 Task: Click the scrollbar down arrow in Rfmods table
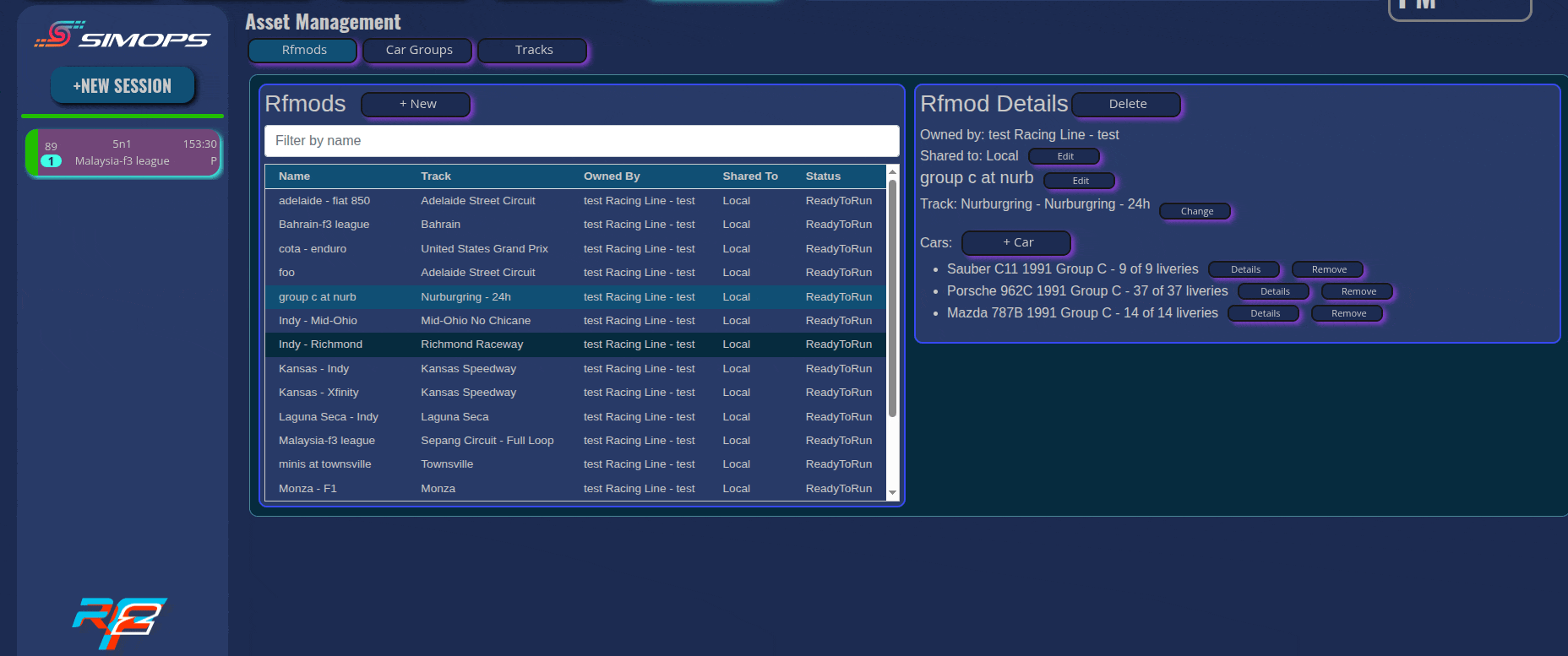pyautogui.click(x=892, y=493)
